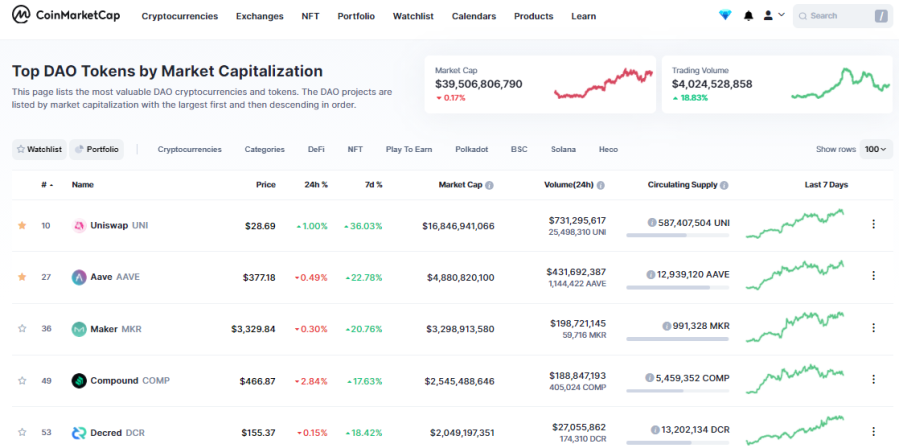Click the Trading Volume summary chart
Viewport: 899px width, 448px height.
(x=841, y=84)
